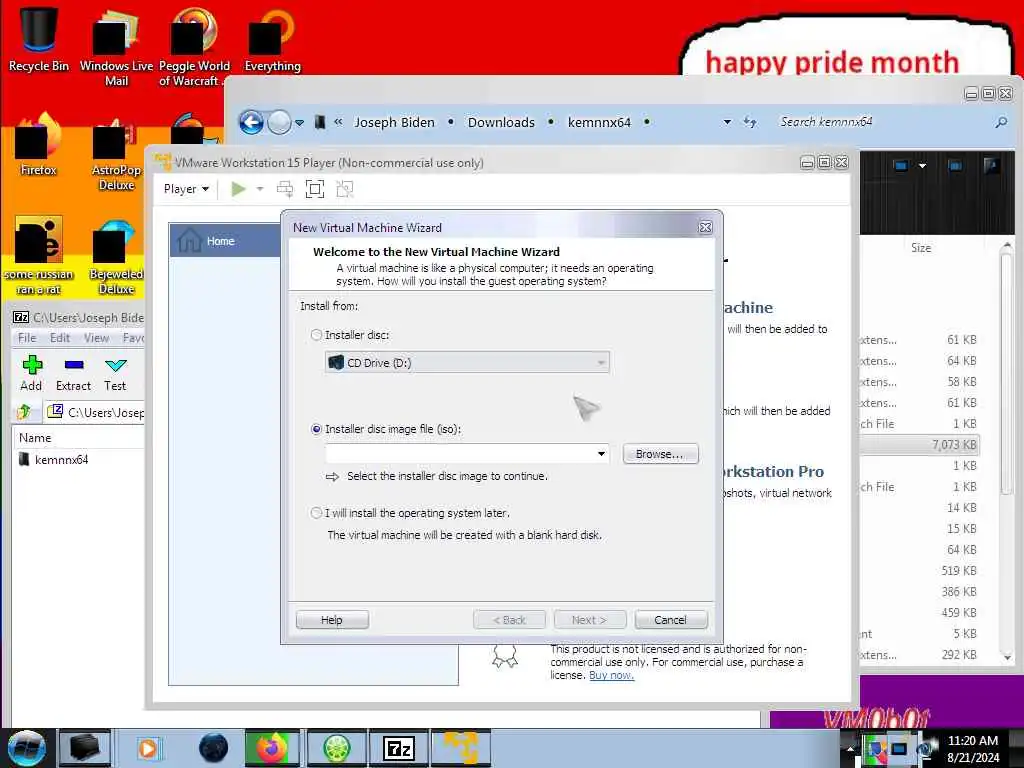Open the CD Drive (D:) dropdown
Image resolution: width=1024 pixels, height=768 pixels.
pyautogui.click(x=467, y=362)
